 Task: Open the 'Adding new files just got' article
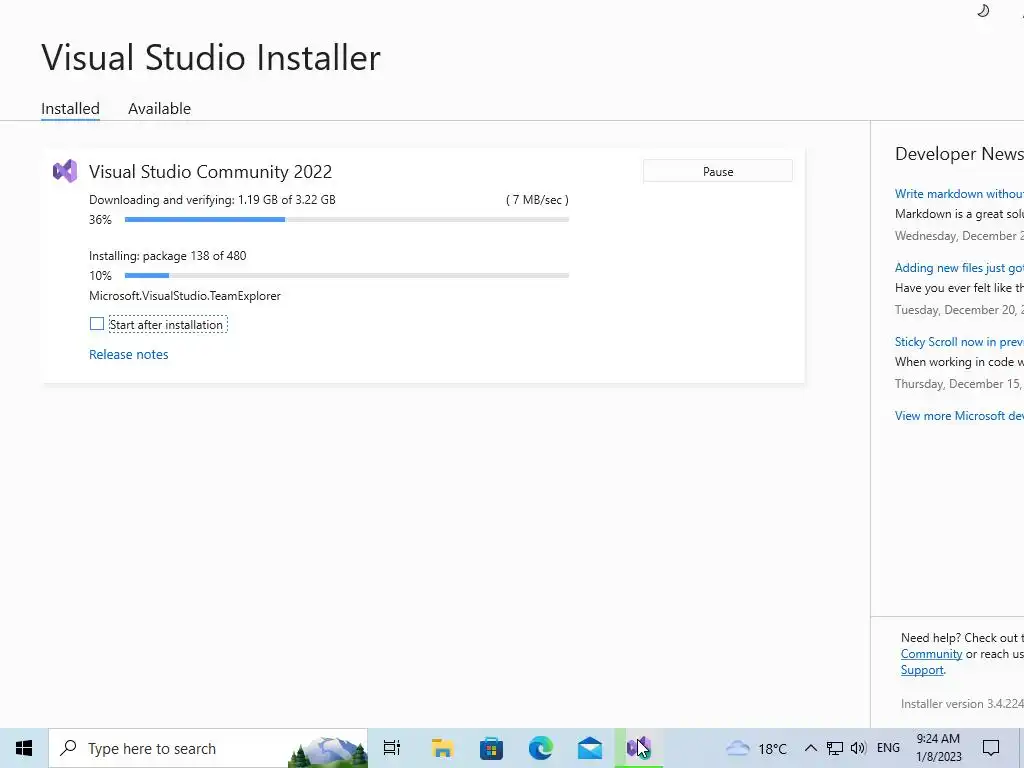pyautogui.click(x=959, y=268)
